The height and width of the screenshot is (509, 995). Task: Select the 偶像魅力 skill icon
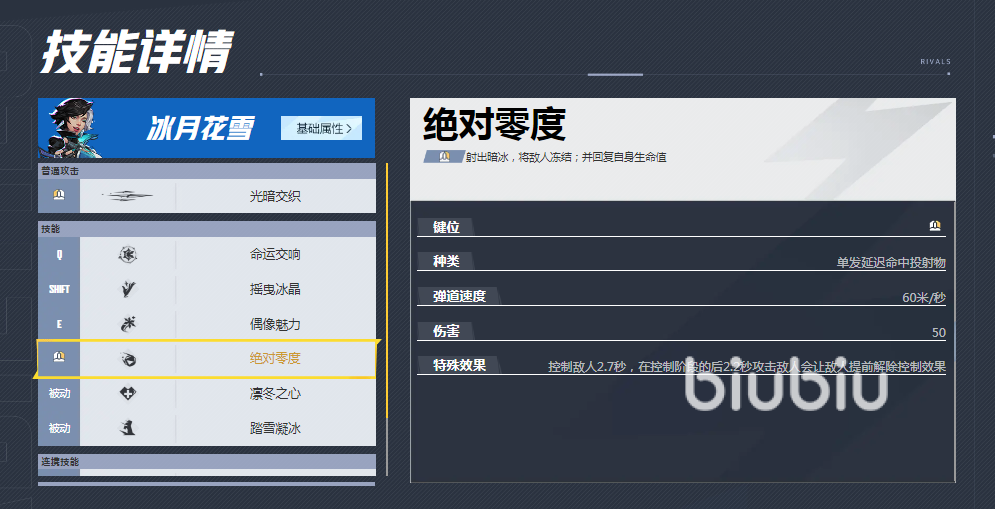127,325
